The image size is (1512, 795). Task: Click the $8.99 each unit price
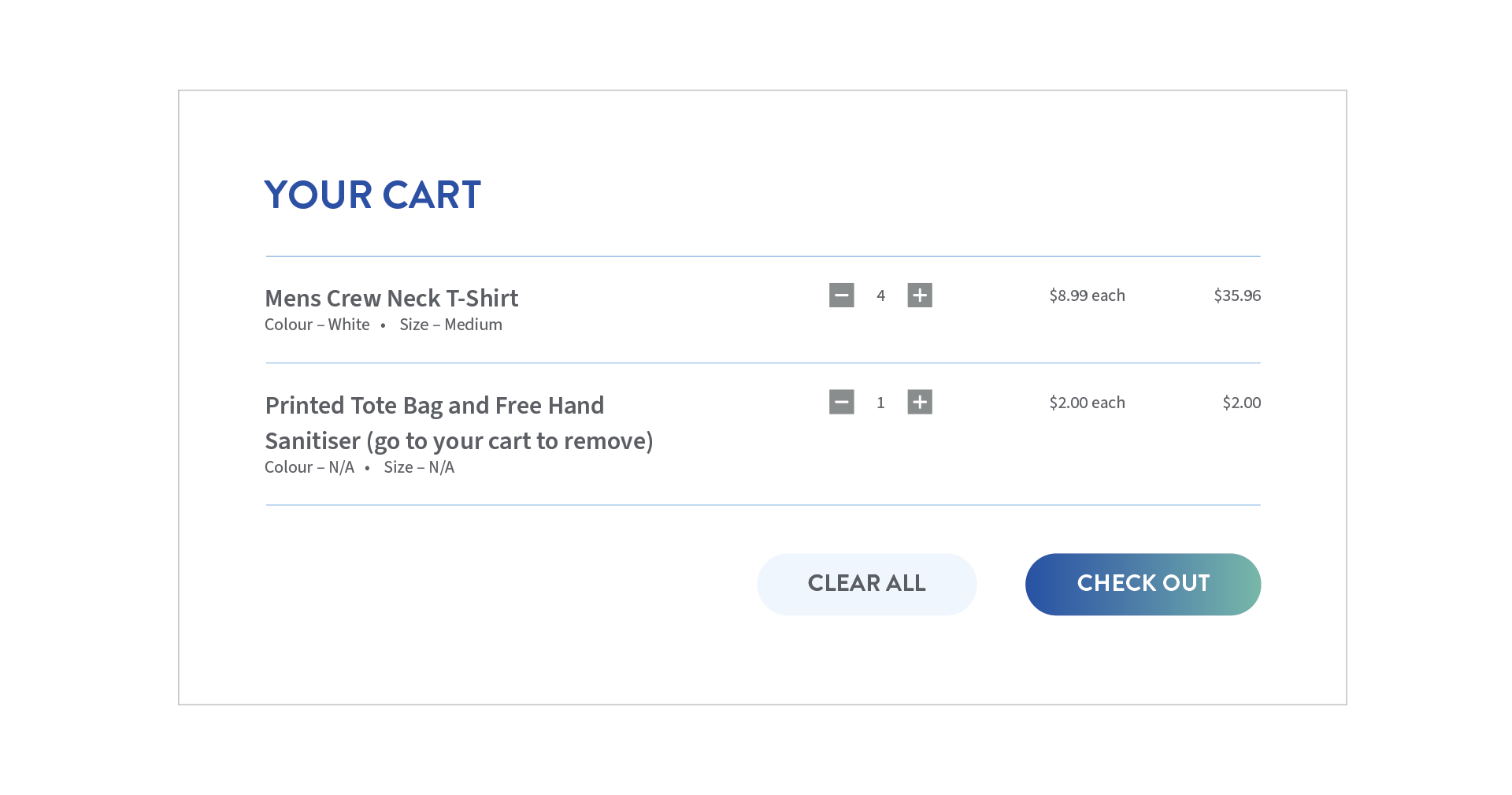pyautogui.click(x=1087, y=295)
